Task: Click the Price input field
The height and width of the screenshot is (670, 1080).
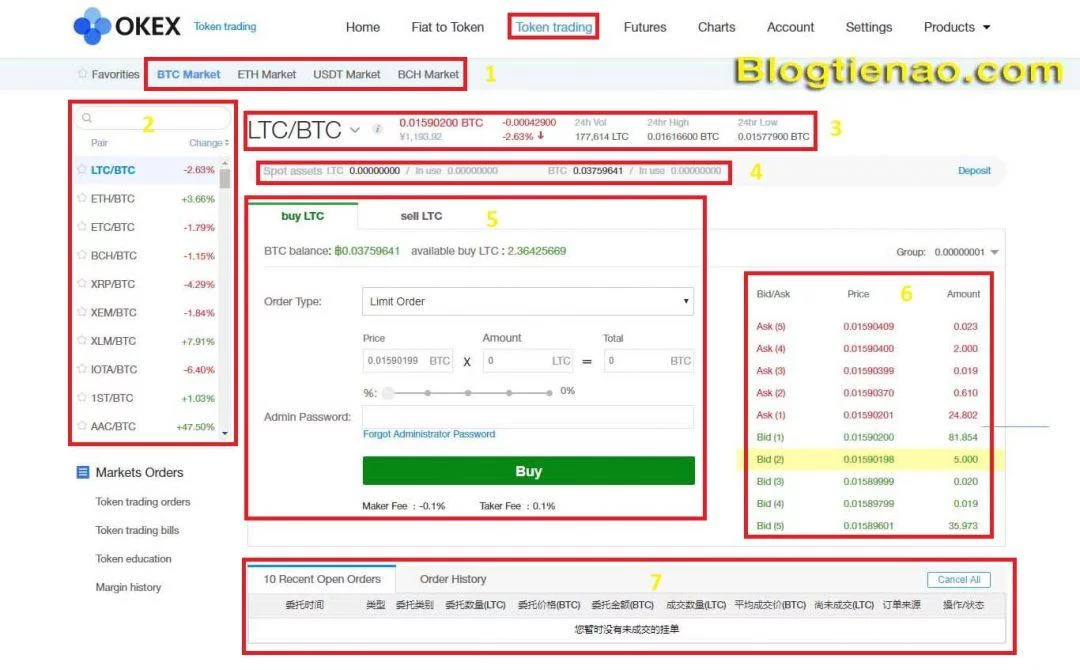Action: pos(408,361)
